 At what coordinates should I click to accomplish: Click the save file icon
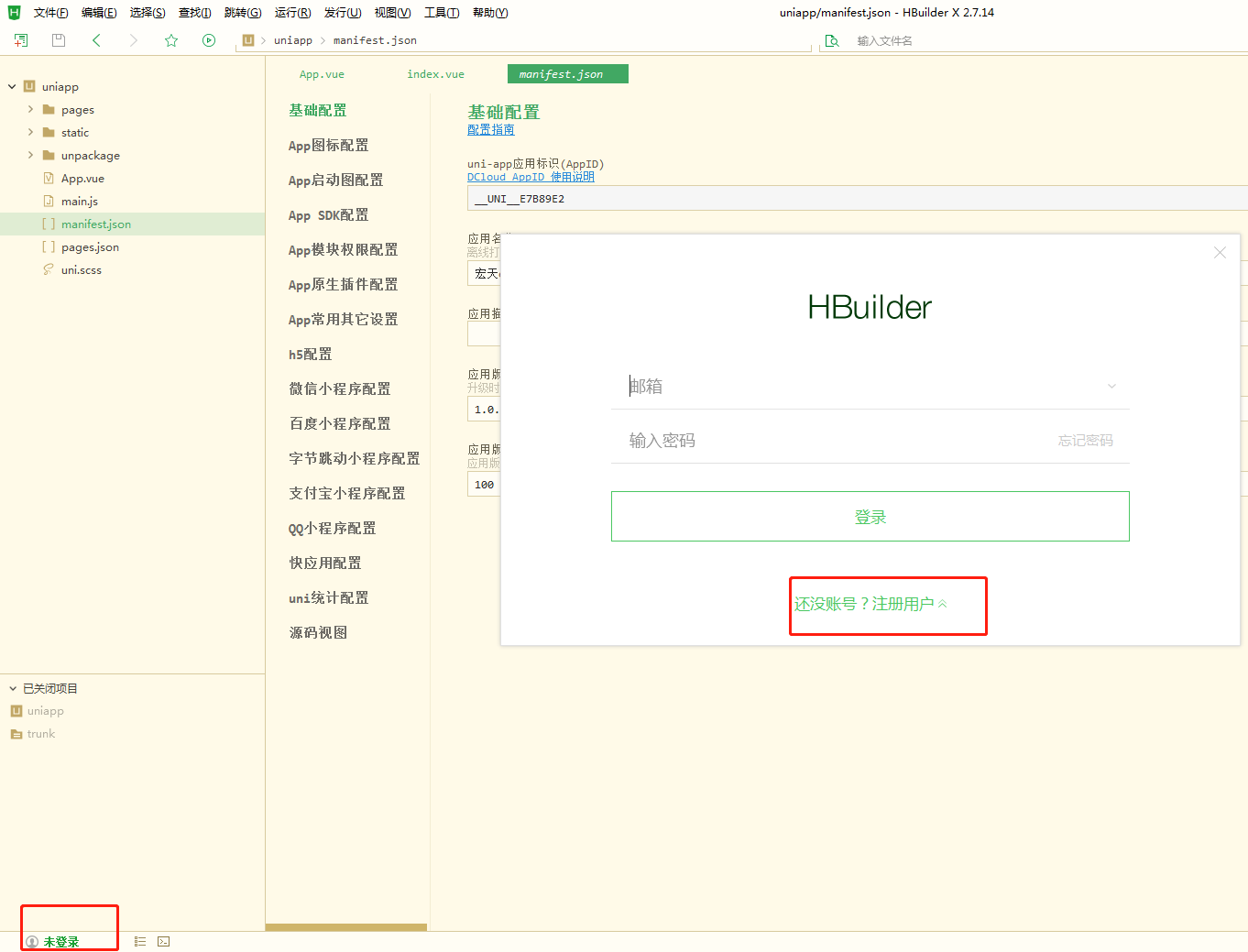(x=59, y=40)
